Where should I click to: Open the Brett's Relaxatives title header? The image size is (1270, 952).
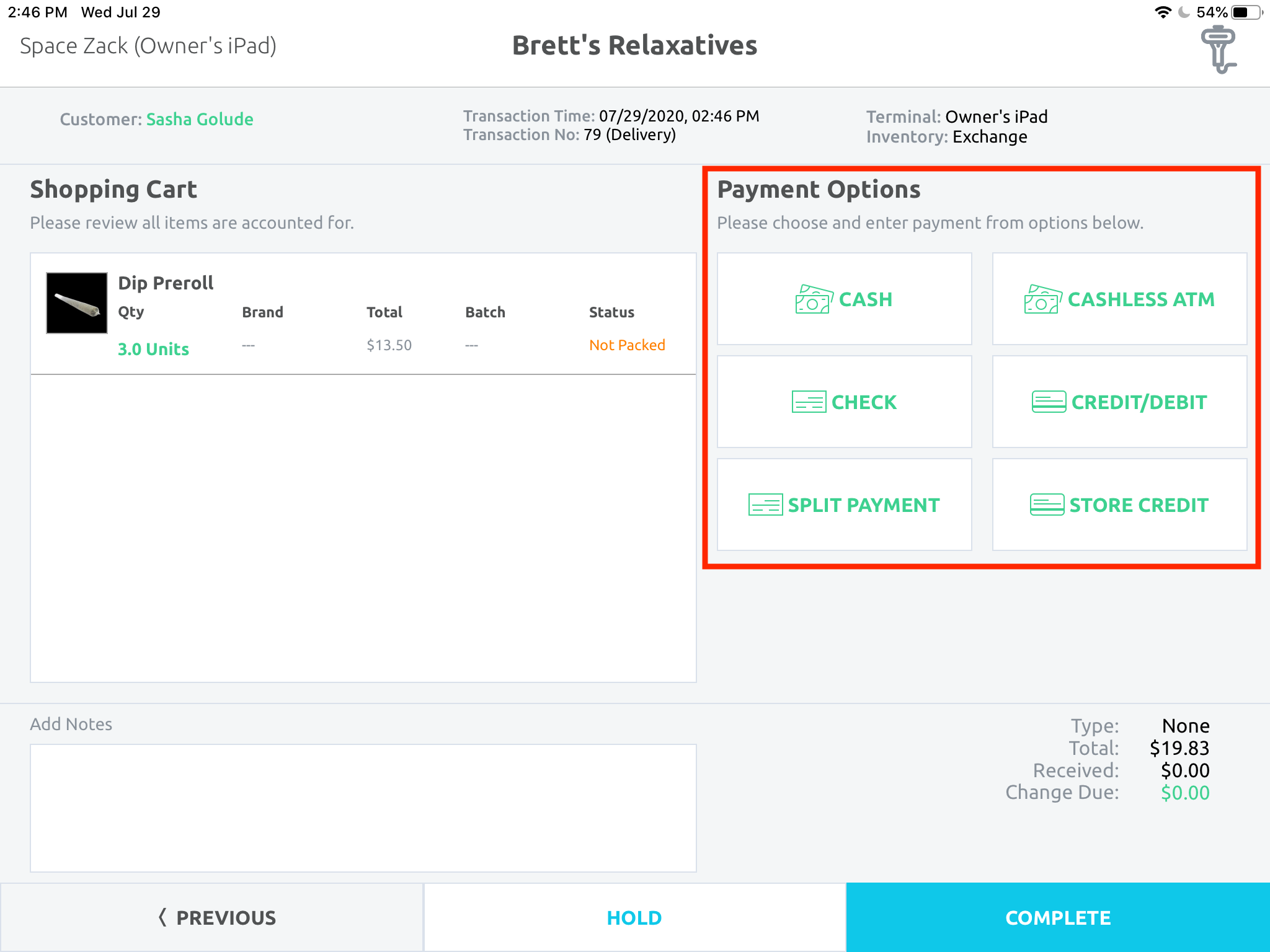(x=634, y=45)
